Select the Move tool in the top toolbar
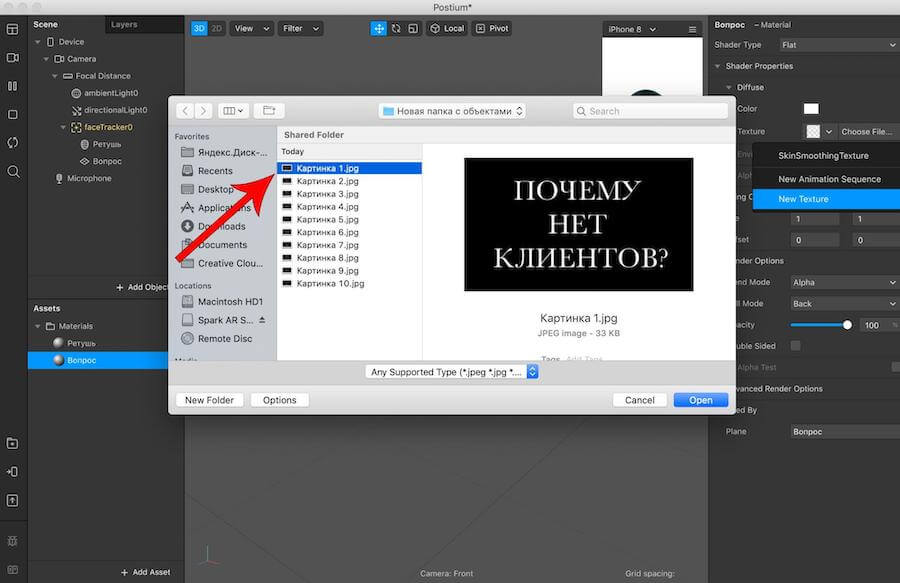Screen dimensions: 900x583 pos(379,28)
